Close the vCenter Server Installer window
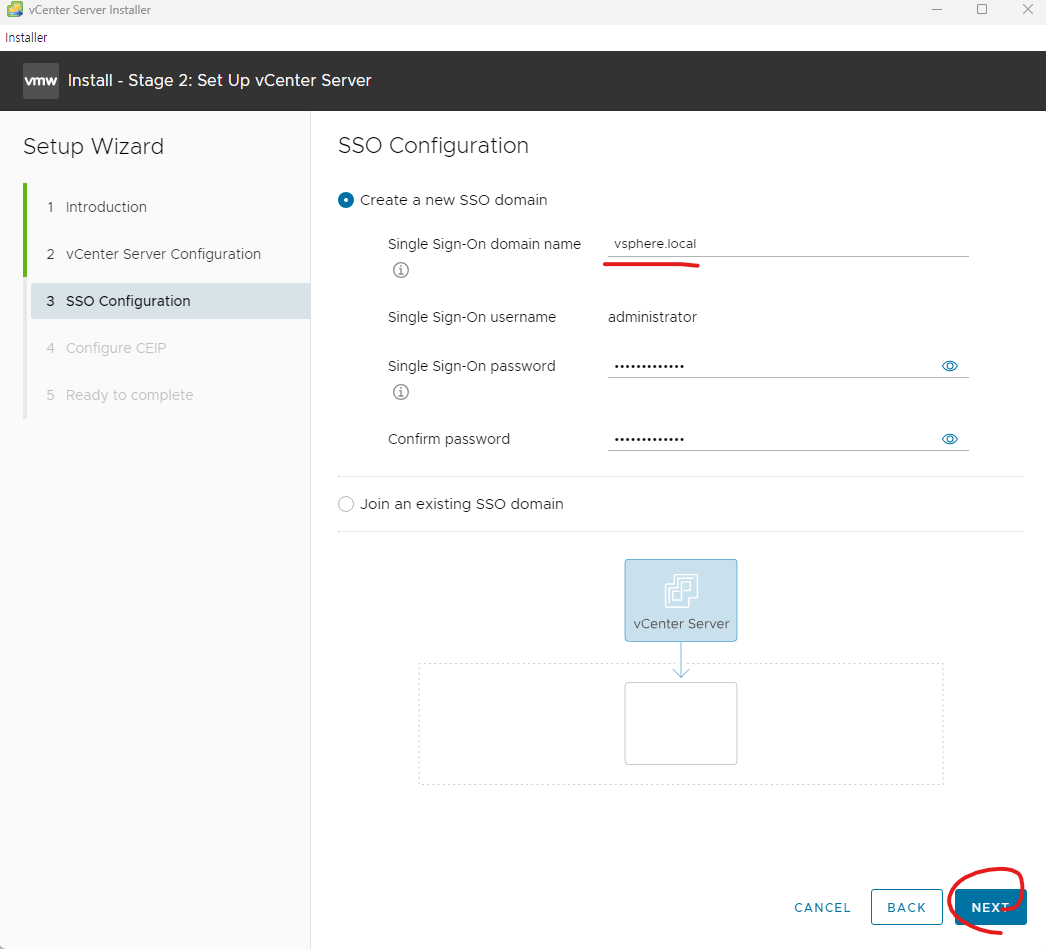 pos(1027,9)
